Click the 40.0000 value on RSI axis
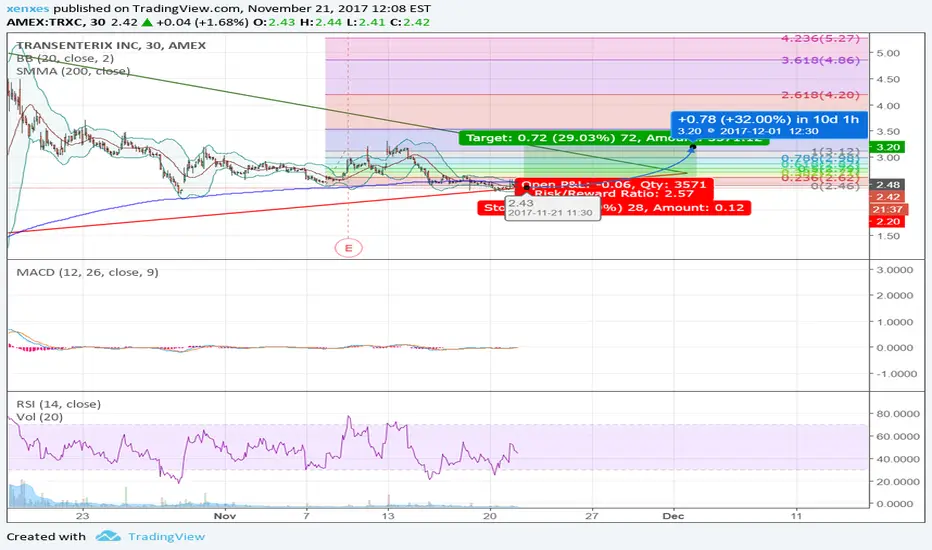This screenshot has height=550, width=932. [897, 459]
